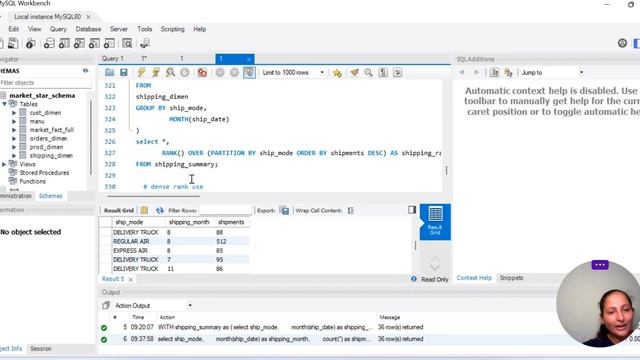Beautify query broom icon
Screen dimensions: 640x360
tap(354, 73)
